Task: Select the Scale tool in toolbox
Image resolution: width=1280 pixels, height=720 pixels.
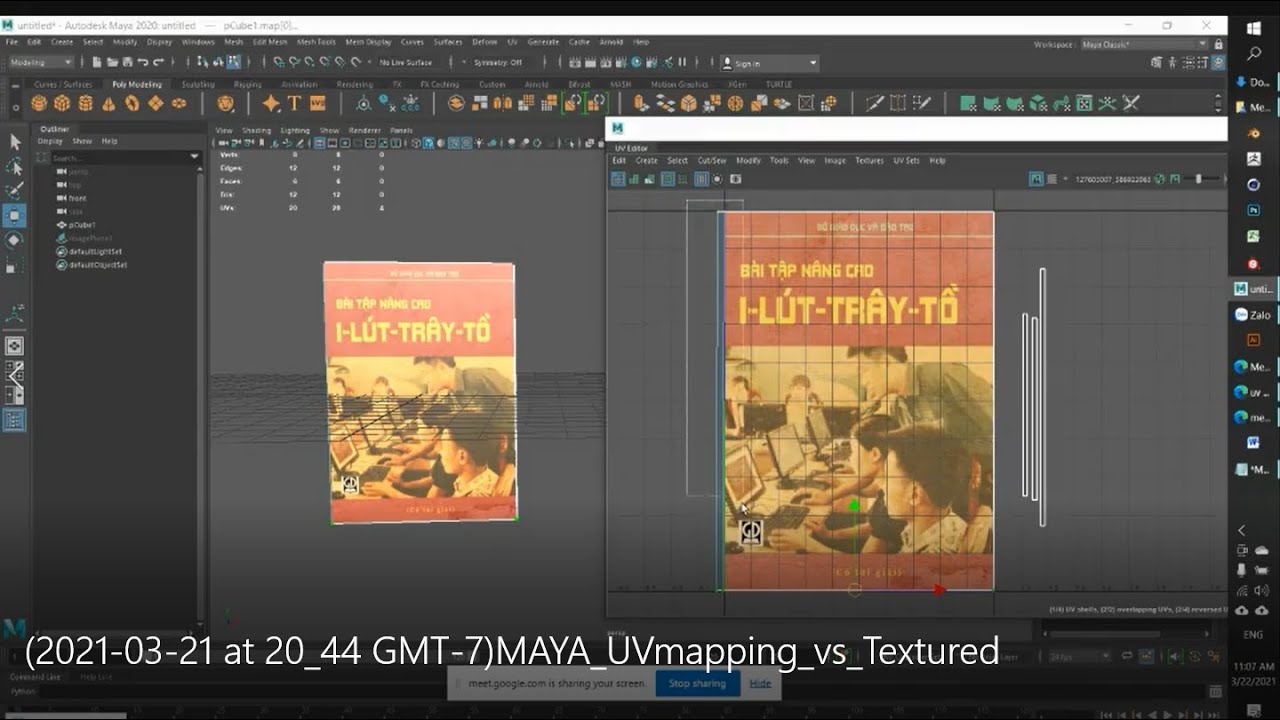Action: click(15, 267)
